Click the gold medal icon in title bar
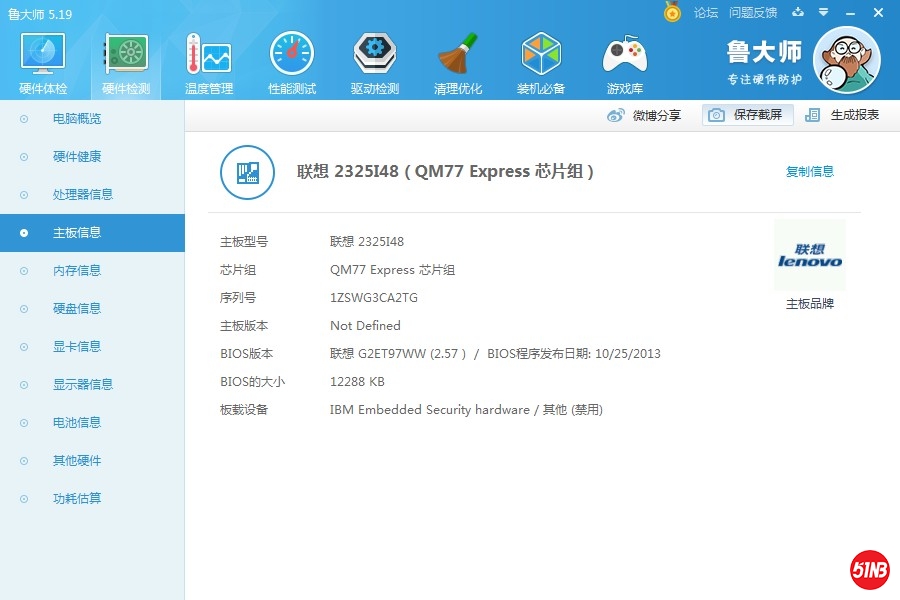The width and height of the screenshot is (900, 600). pyautogui.click(x=672, y=12)
